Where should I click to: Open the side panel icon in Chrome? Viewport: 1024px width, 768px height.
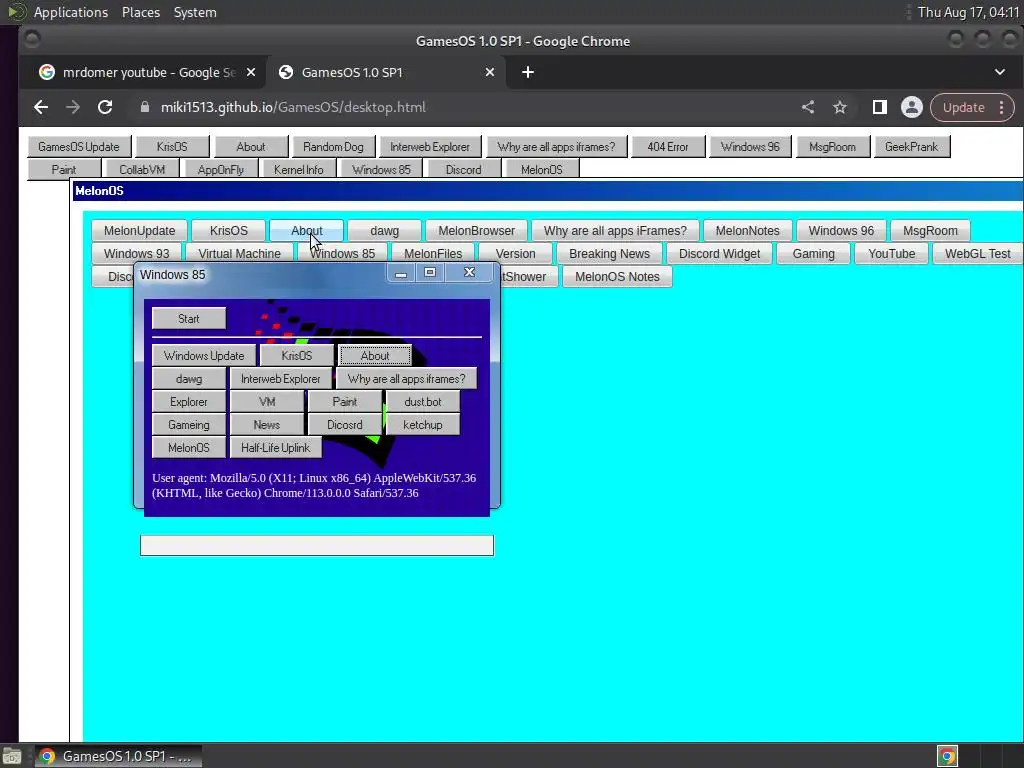pos(880,107)
